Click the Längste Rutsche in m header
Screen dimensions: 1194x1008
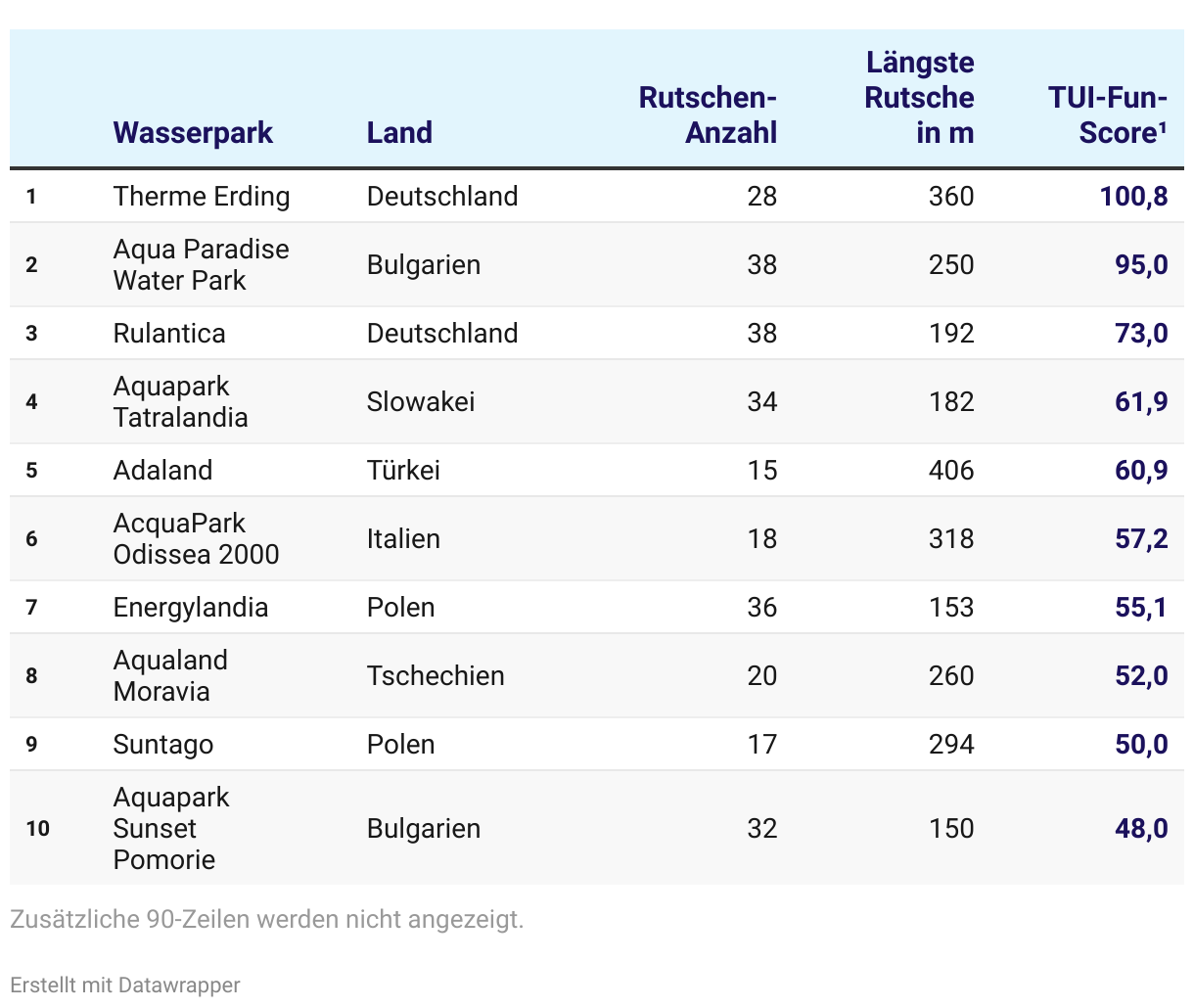(x=920, y=97)
